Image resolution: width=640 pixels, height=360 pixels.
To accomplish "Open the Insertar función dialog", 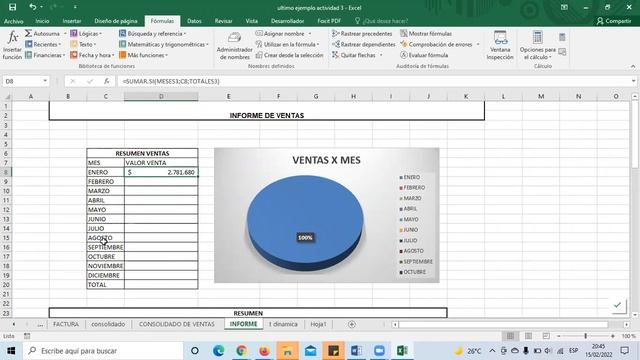I will click(12, 45).
